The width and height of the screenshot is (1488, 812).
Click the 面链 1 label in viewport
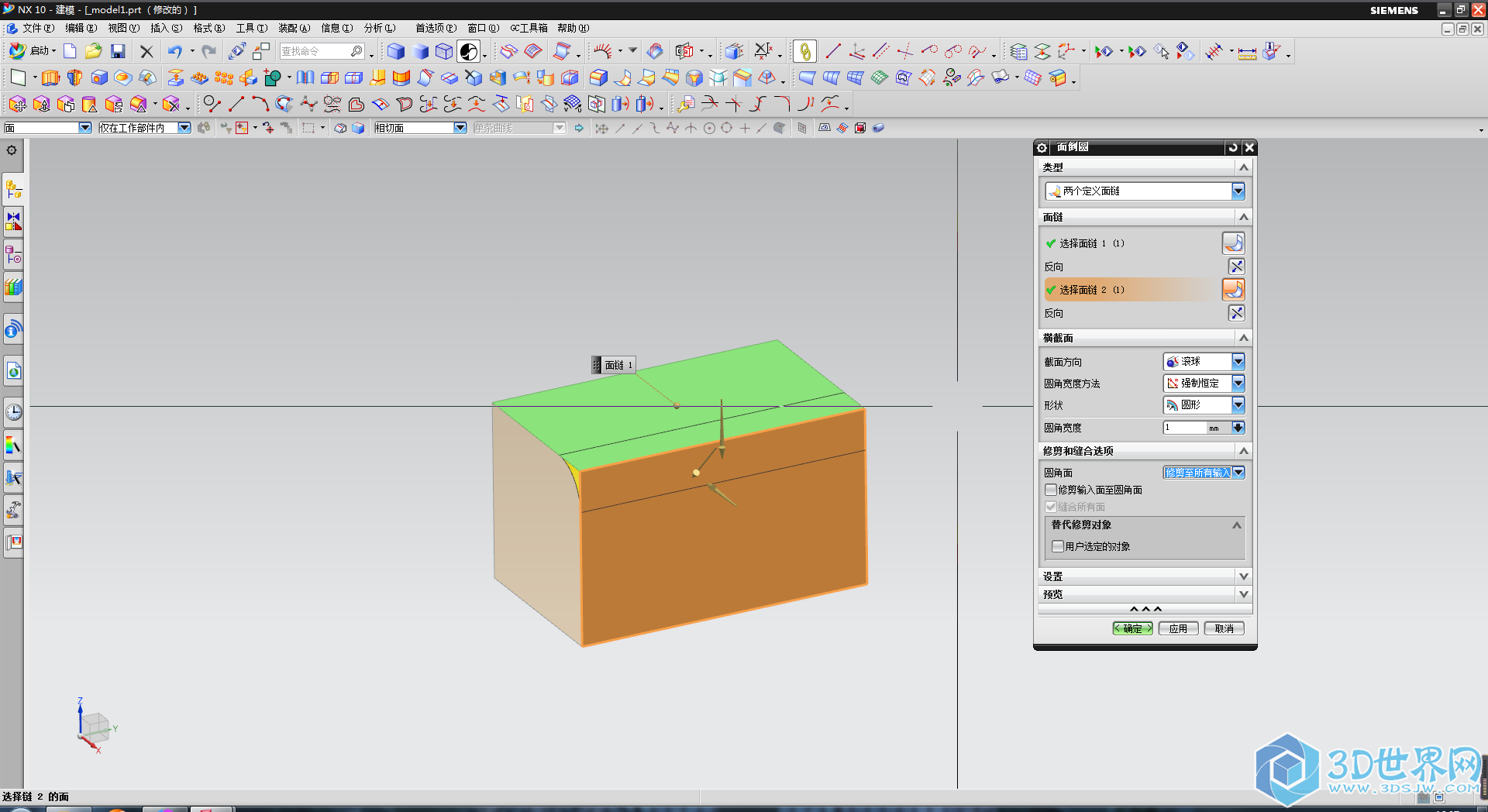[x=614, y=365]
